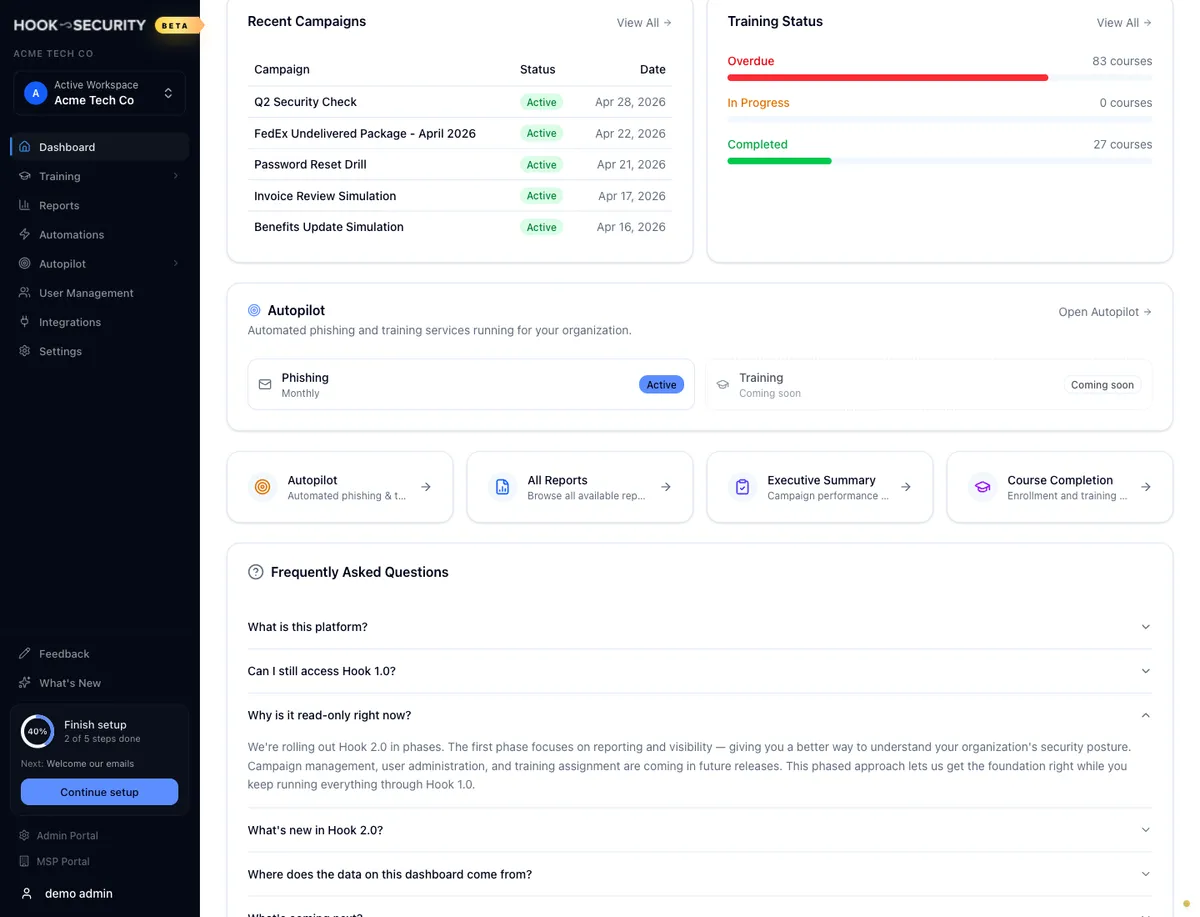Click the Training cap icon in Autopilot card
Image resolution: width=1200 pixels, height=917 pixels.
click(723, 385)
